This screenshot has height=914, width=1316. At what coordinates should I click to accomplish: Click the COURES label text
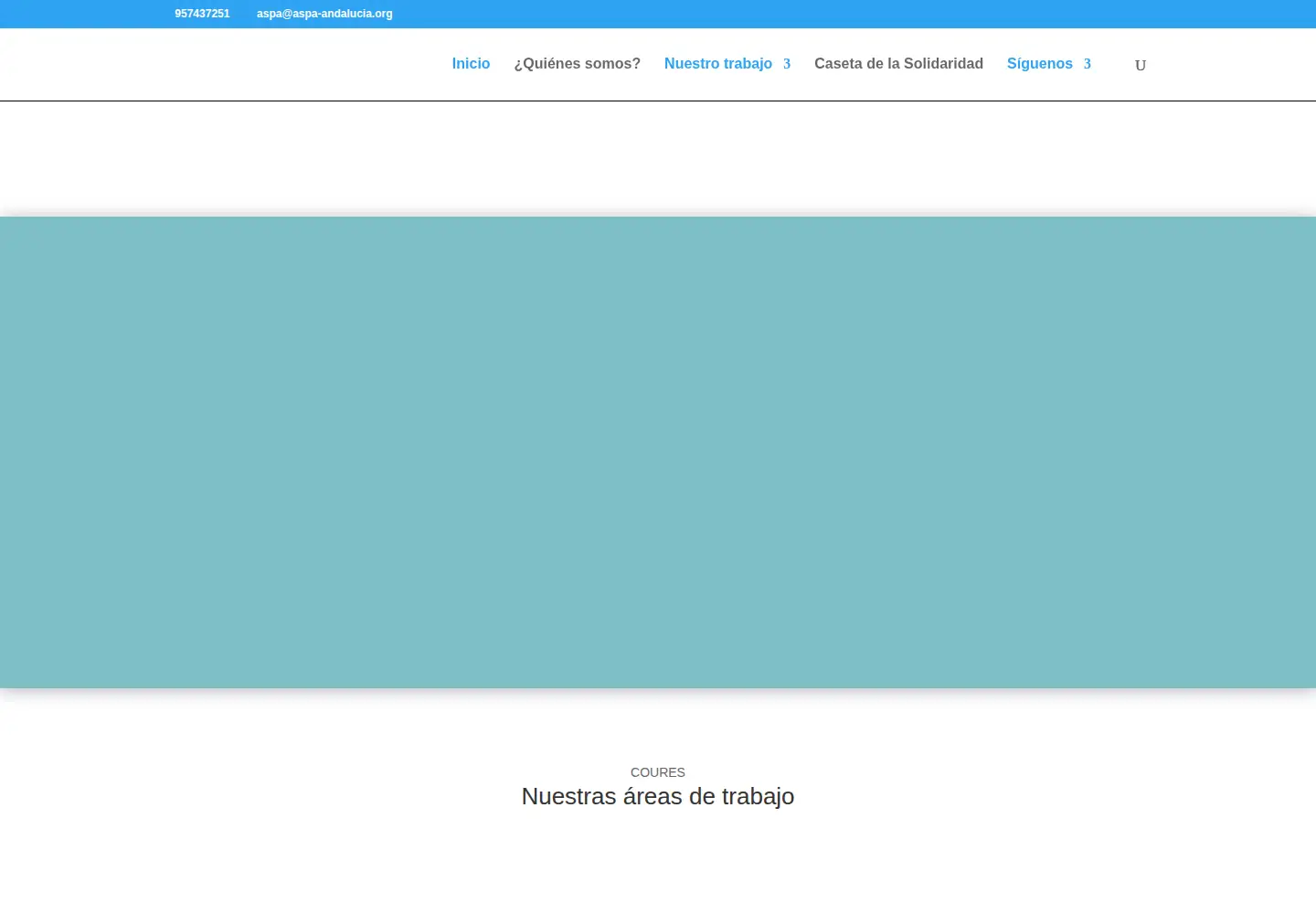(658, 772)
